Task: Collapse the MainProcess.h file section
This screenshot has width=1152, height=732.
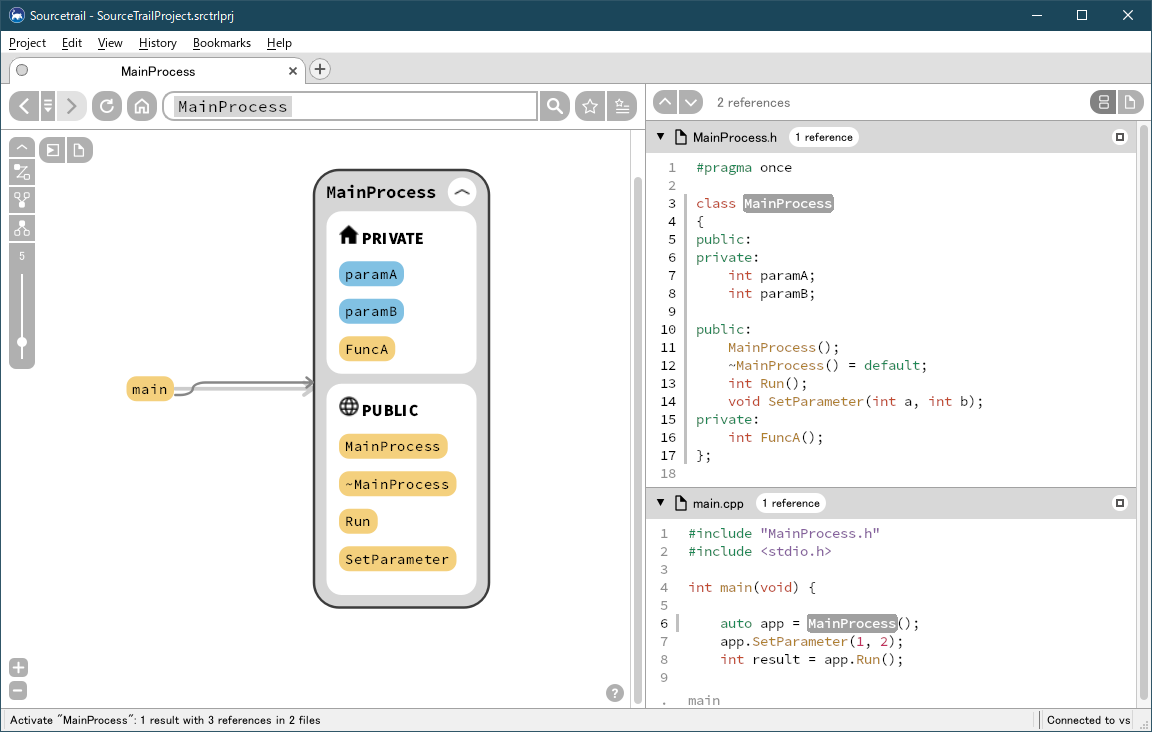Action: 660,137
